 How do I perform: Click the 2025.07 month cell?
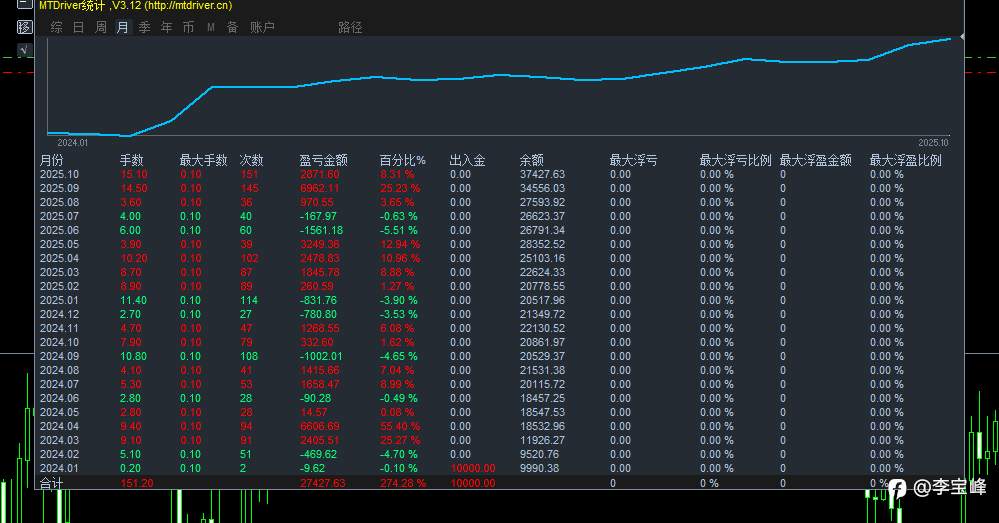tap(59, 216)
